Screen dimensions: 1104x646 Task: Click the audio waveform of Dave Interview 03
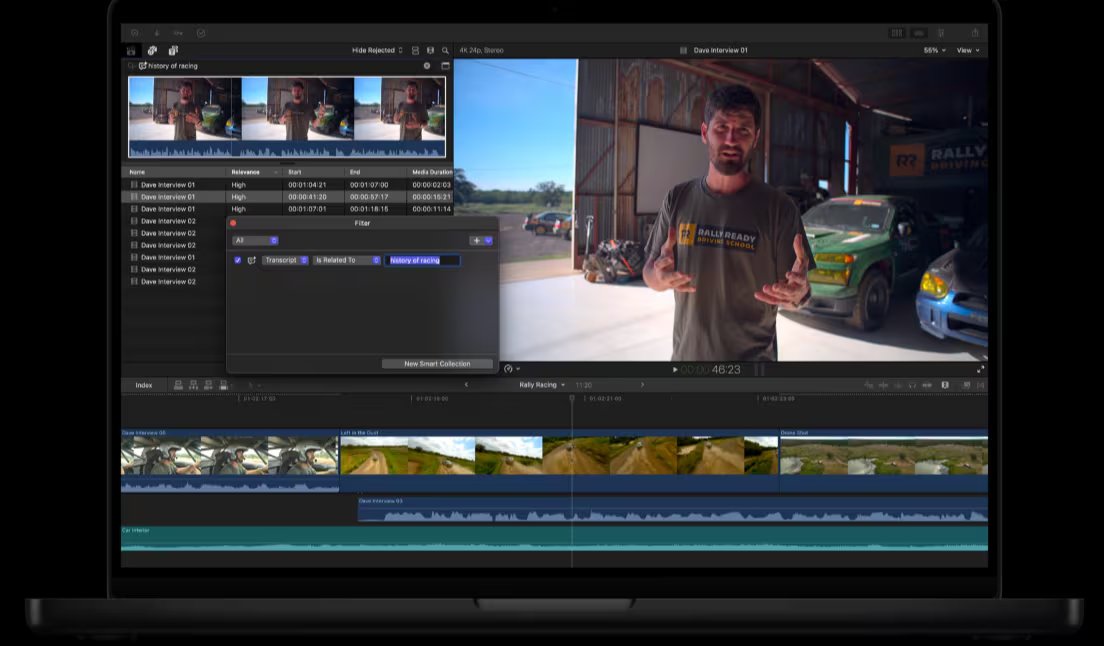click(600, 512)
